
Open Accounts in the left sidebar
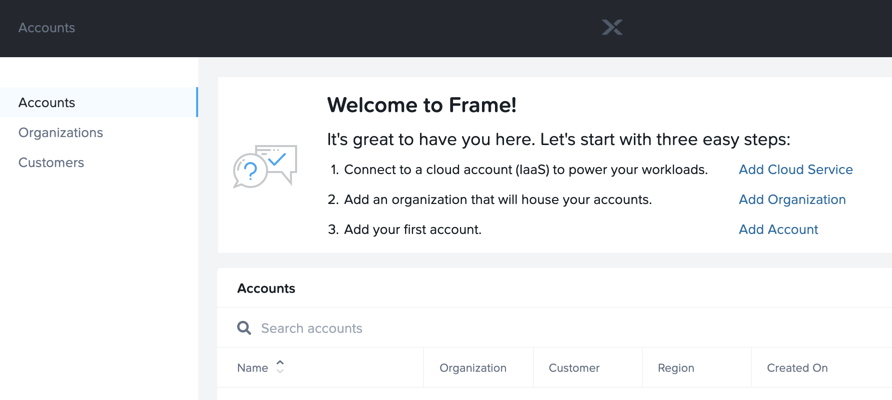pyautogui.click(x=47, y=102)
